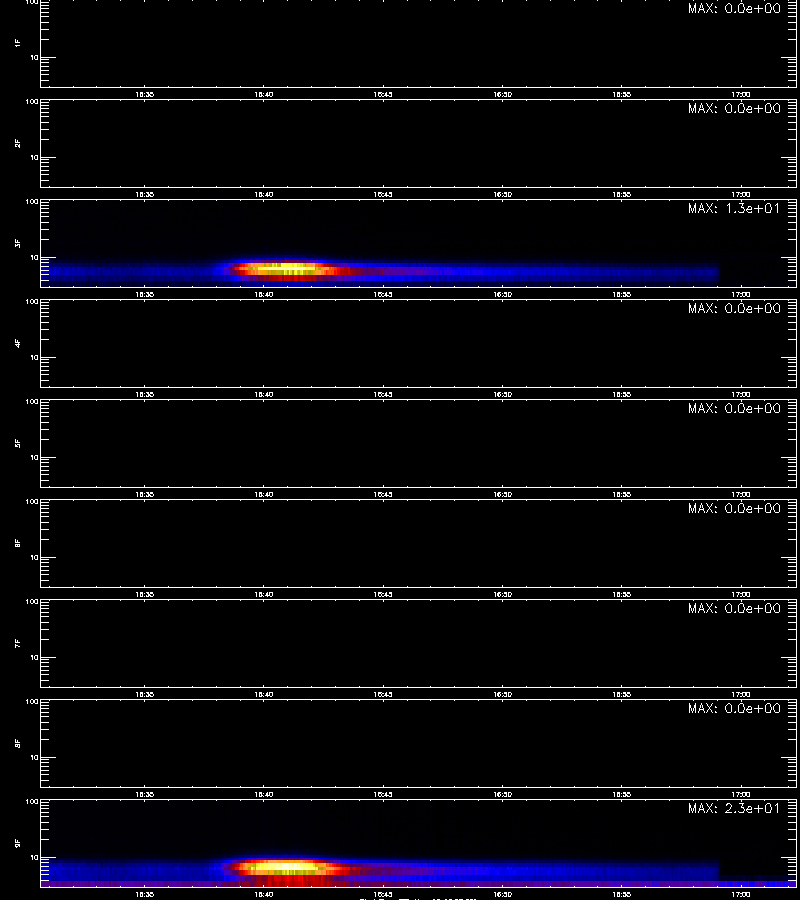
Task: Click the 16:50 tick label under the 4F panel
Action: click(x=502, y=394)
